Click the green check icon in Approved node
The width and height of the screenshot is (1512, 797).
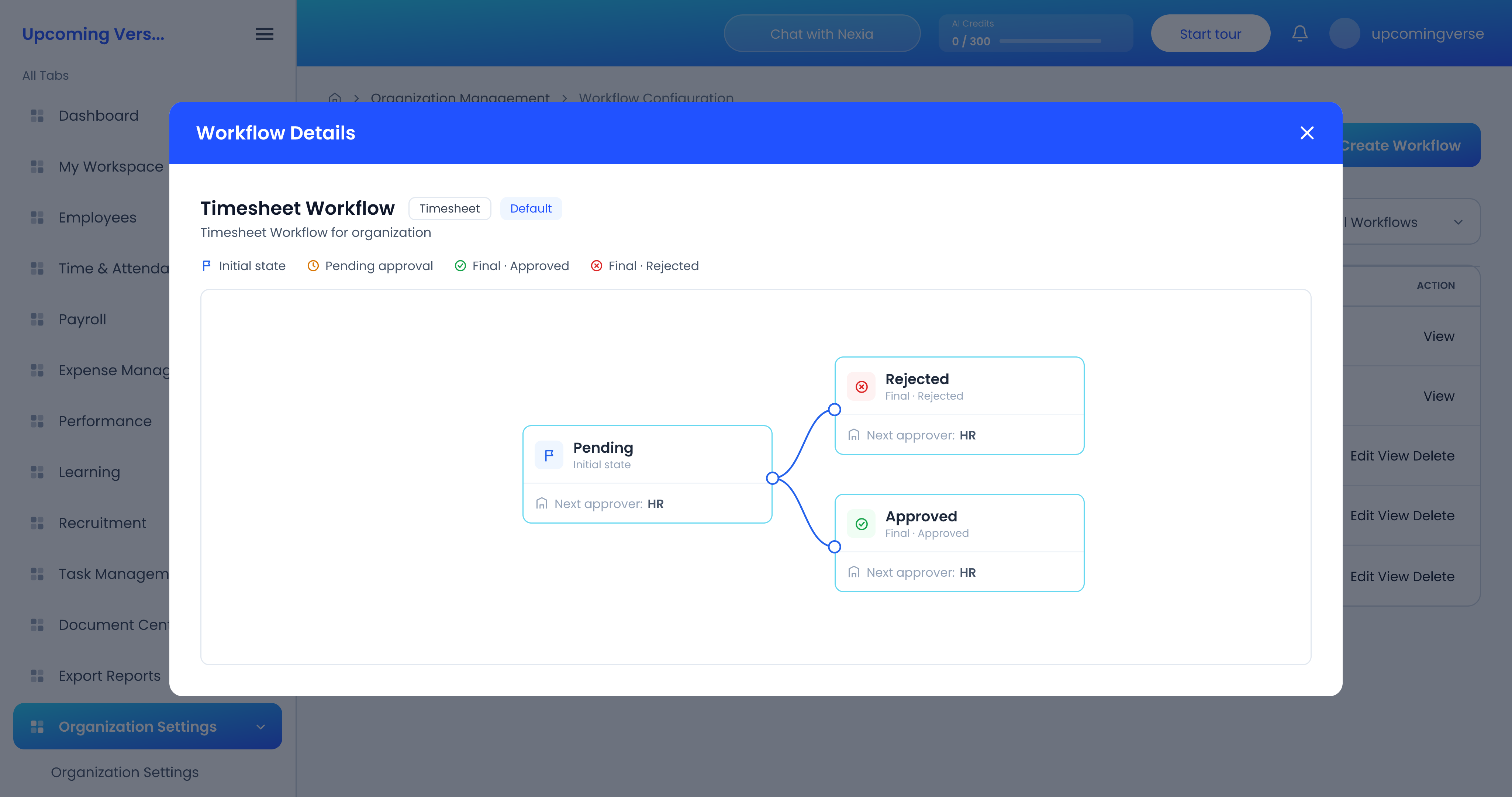click(x=861, y=524)
